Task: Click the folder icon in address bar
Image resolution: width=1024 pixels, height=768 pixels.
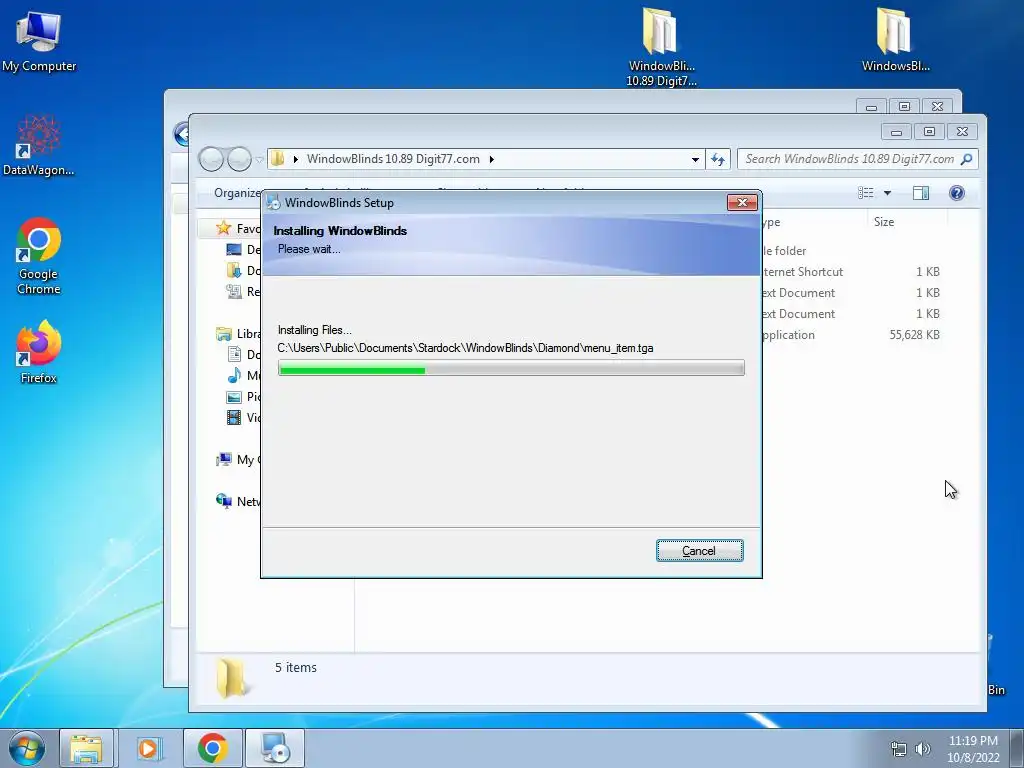Action: (278, 159)
